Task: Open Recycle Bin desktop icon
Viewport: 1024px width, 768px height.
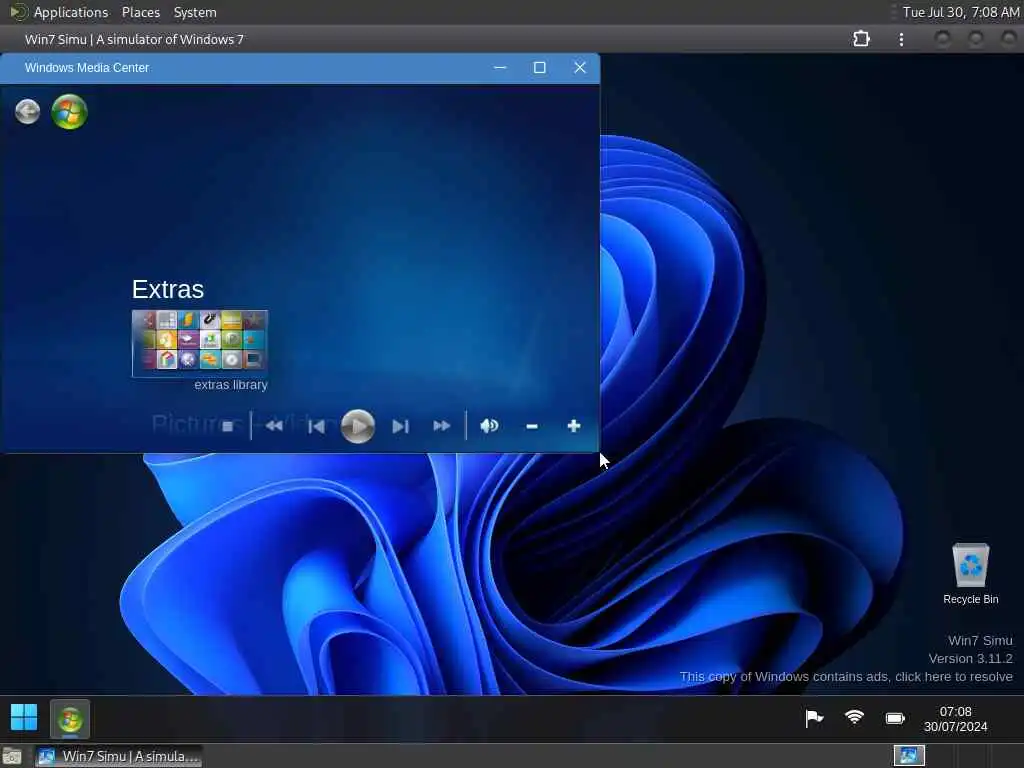Action: (x=970, y=574)
